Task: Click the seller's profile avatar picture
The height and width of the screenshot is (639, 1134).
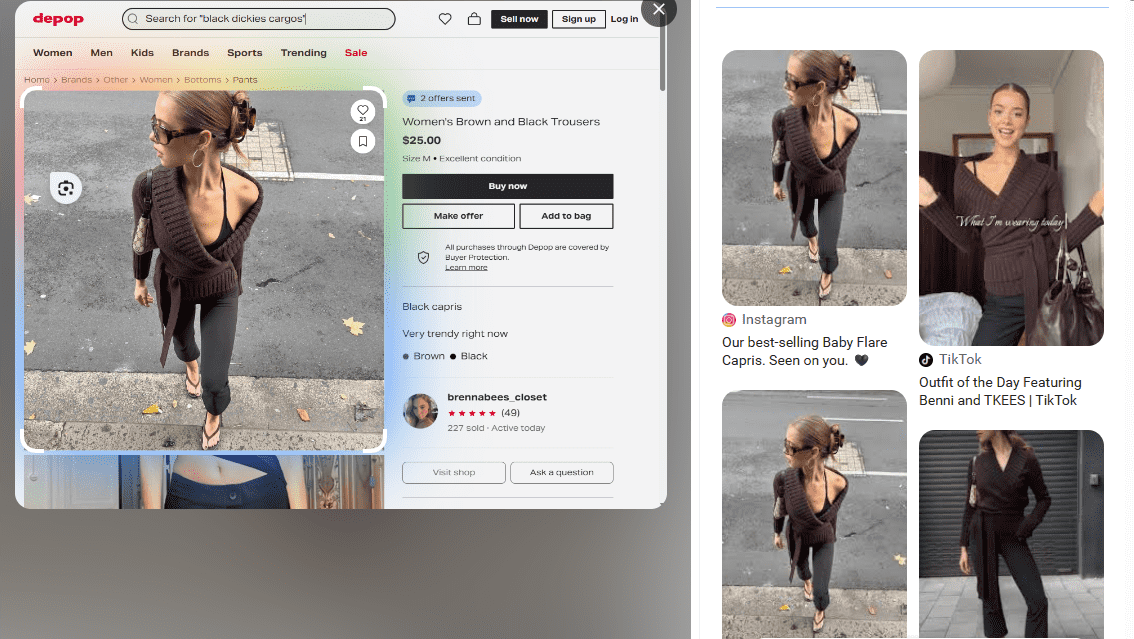Action: (x=420, y=412)
